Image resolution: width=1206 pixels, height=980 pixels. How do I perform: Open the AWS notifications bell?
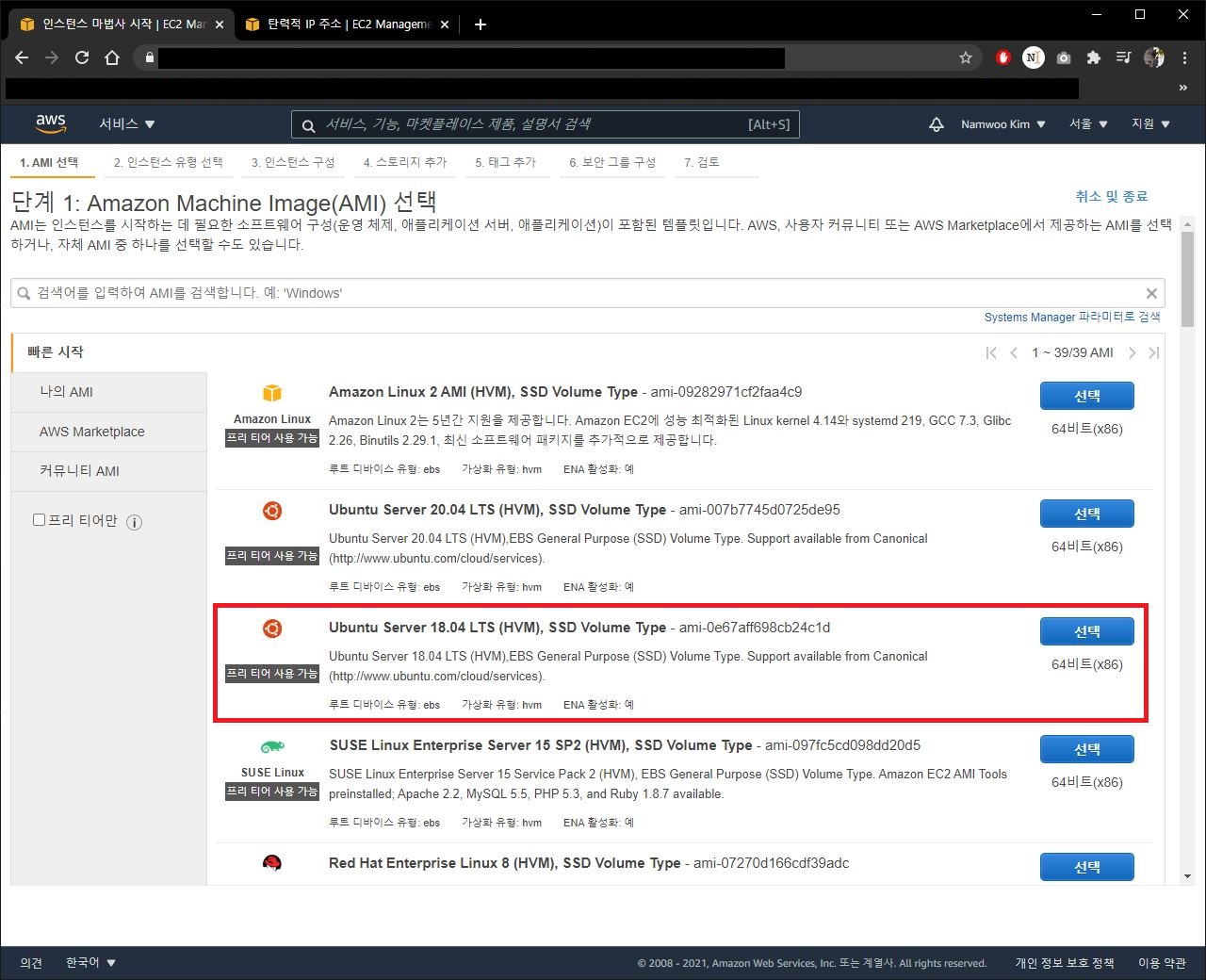[x=937, y=124]
